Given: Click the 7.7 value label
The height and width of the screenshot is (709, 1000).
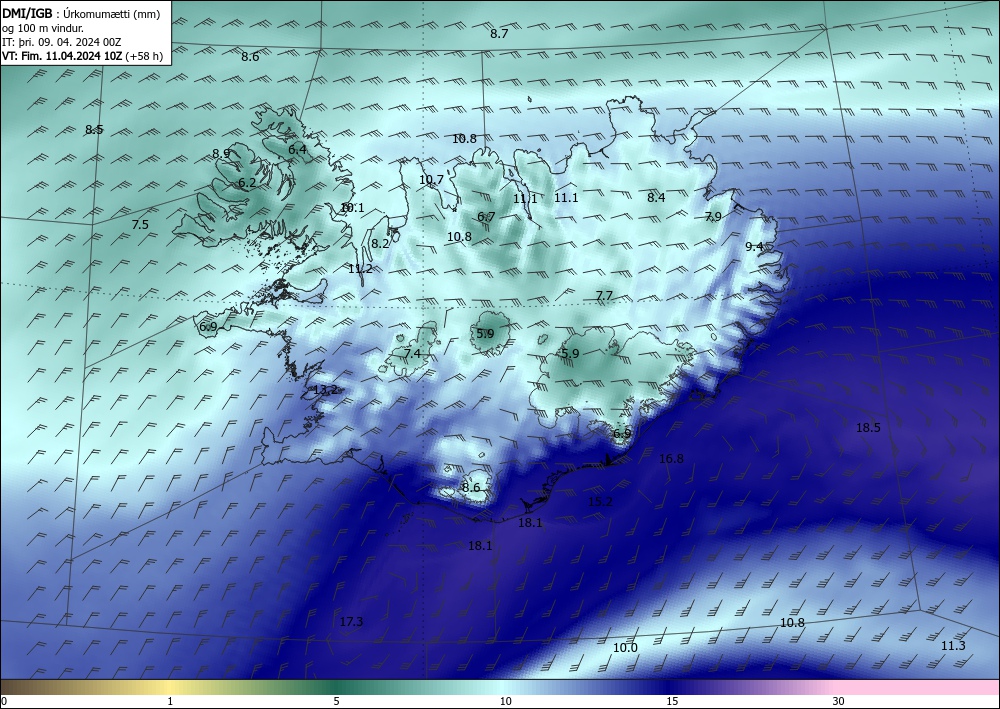Looking at the screenshot, I should coord(604,295).
